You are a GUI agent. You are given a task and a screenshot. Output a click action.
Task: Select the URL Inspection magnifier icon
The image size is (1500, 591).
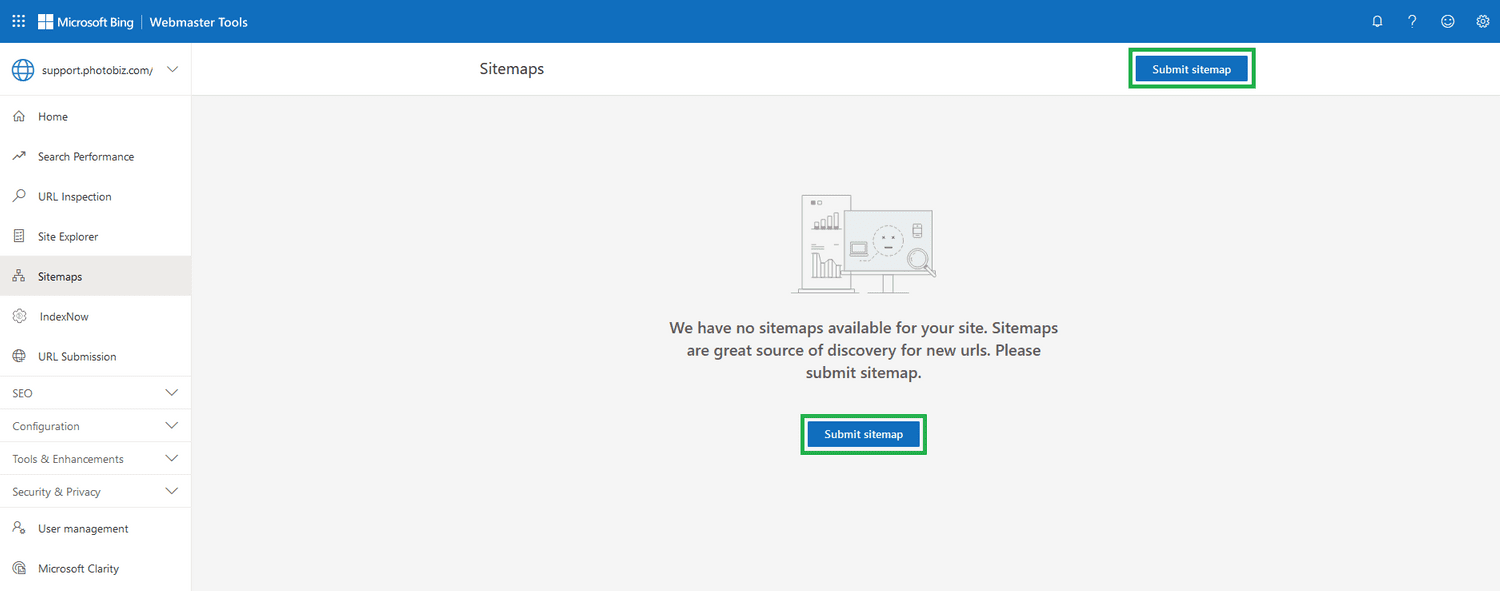pyautogui.click(x=18, y=196)
